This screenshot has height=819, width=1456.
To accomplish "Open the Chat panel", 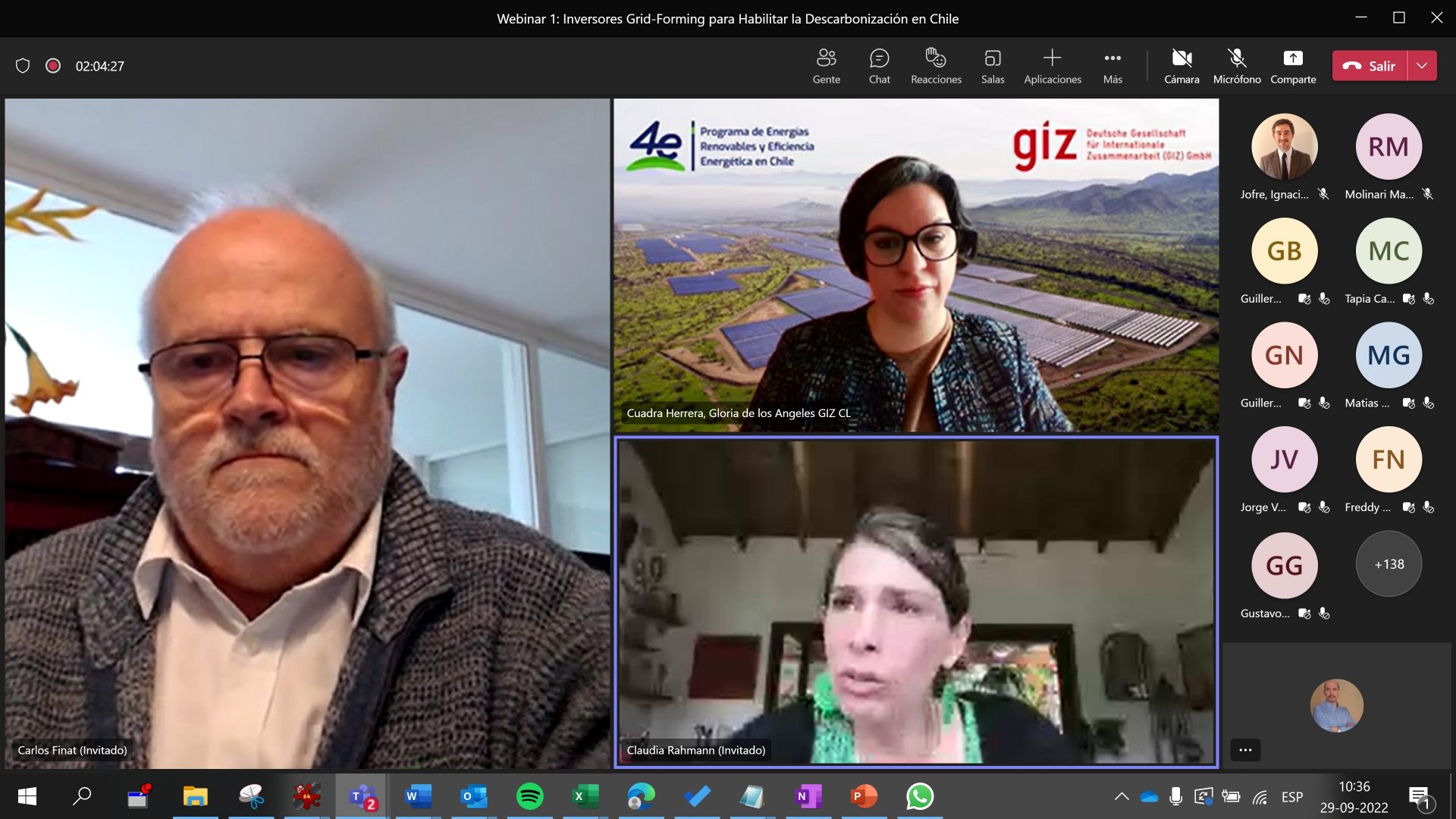I will (x=879, y=65).
